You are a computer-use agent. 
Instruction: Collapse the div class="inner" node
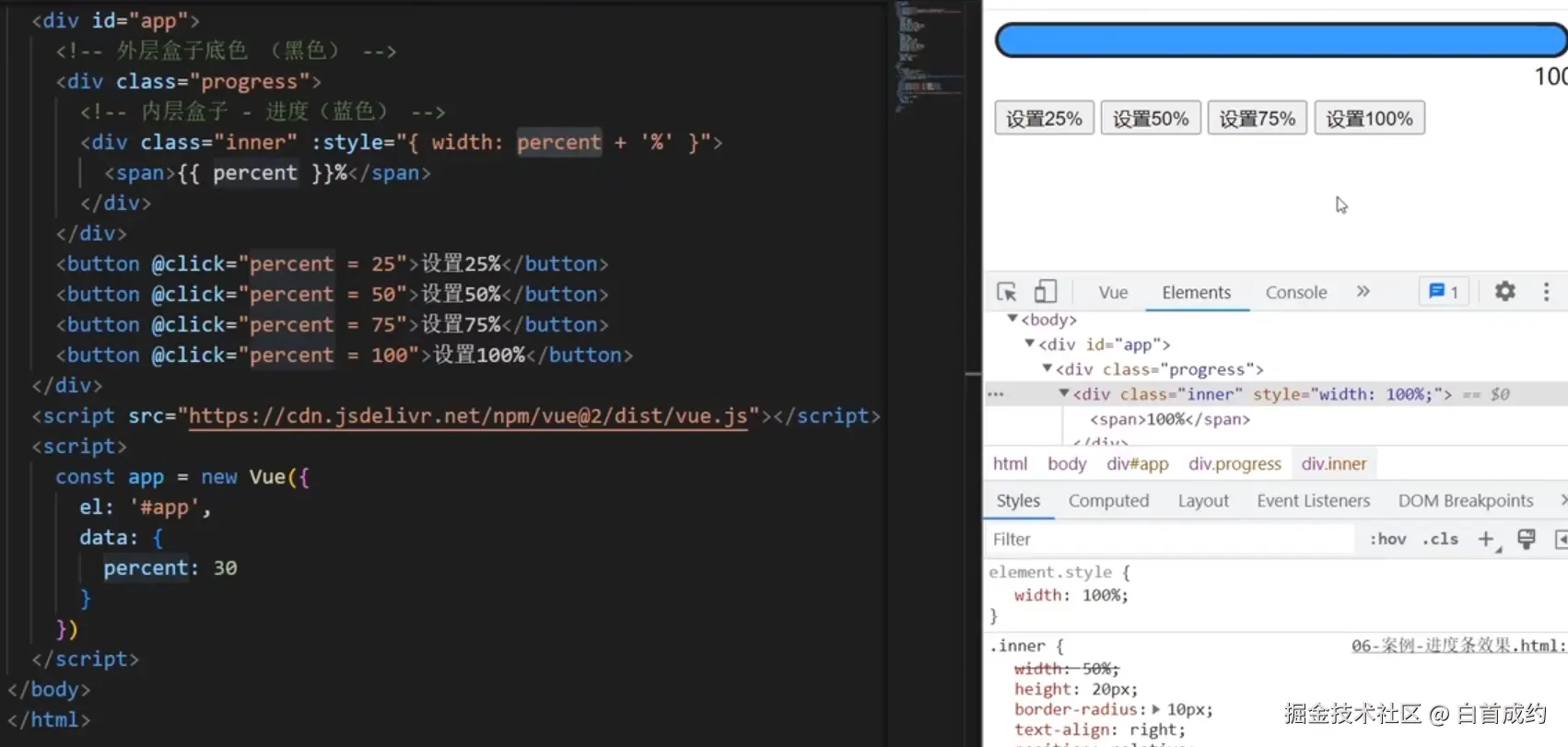click(1064, 393)
